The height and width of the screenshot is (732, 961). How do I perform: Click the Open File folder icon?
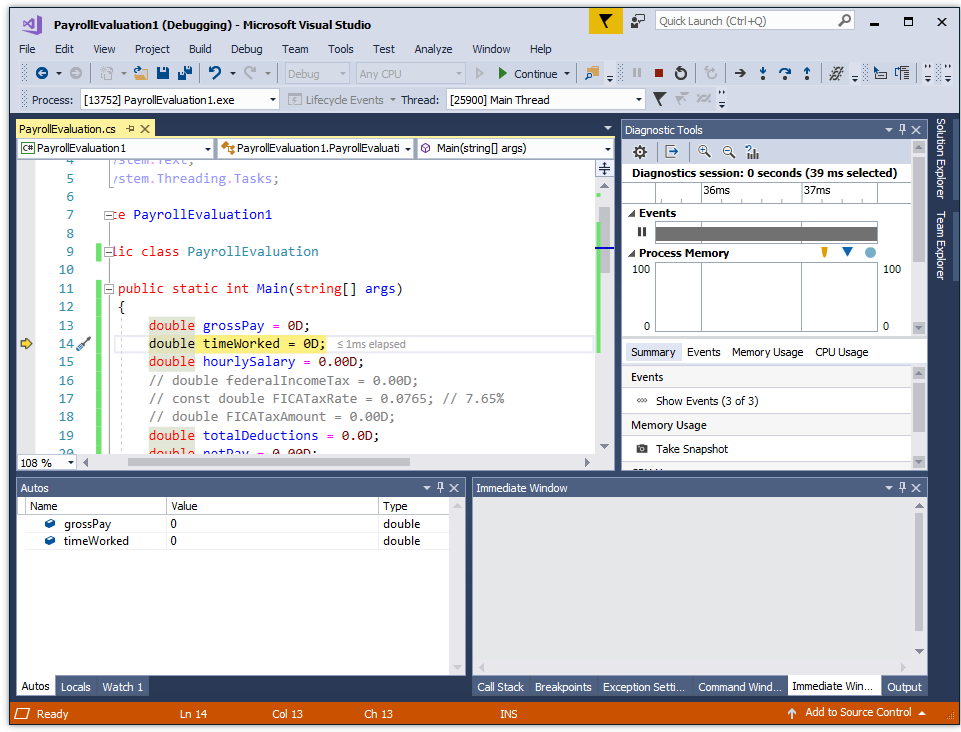point(141,74)
